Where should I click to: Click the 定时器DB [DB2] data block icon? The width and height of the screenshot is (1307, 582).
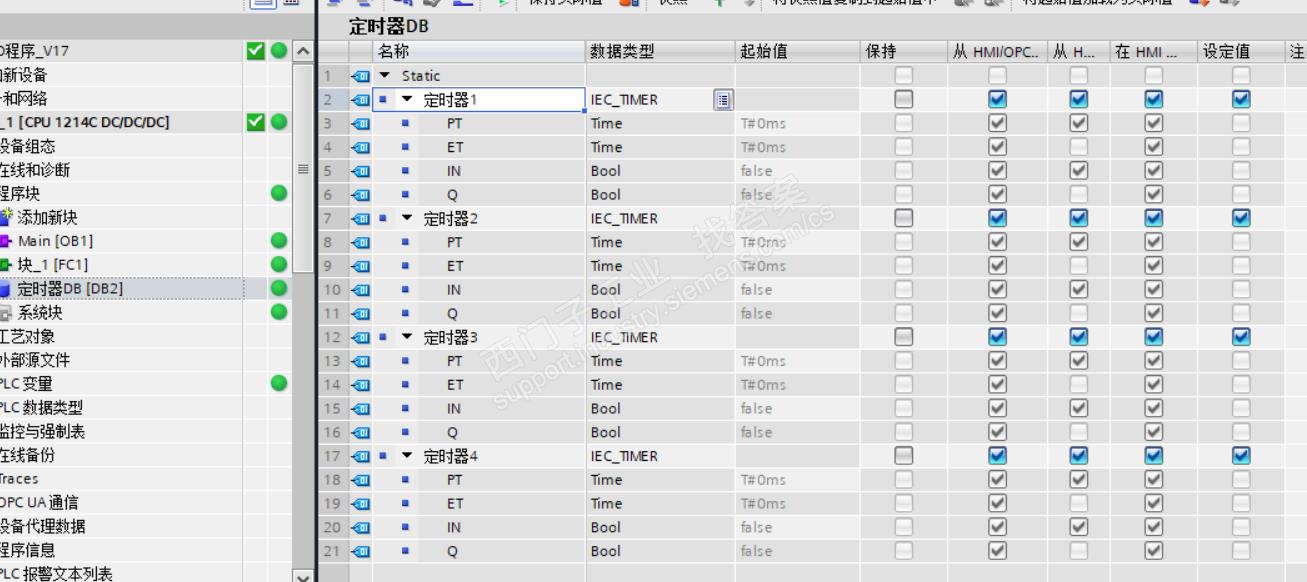[x=6, y=289]
